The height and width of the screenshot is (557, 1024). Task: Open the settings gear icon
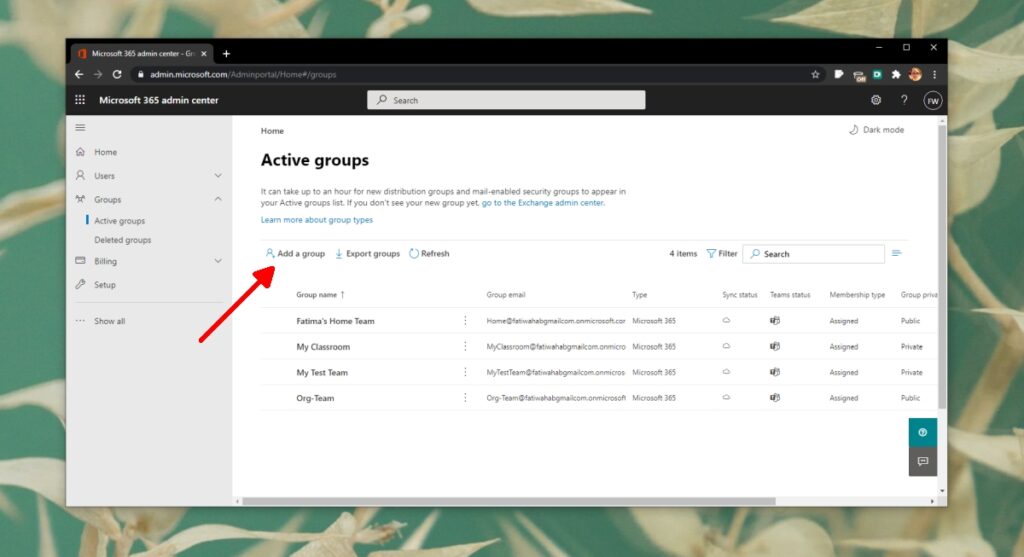[876, 100]
